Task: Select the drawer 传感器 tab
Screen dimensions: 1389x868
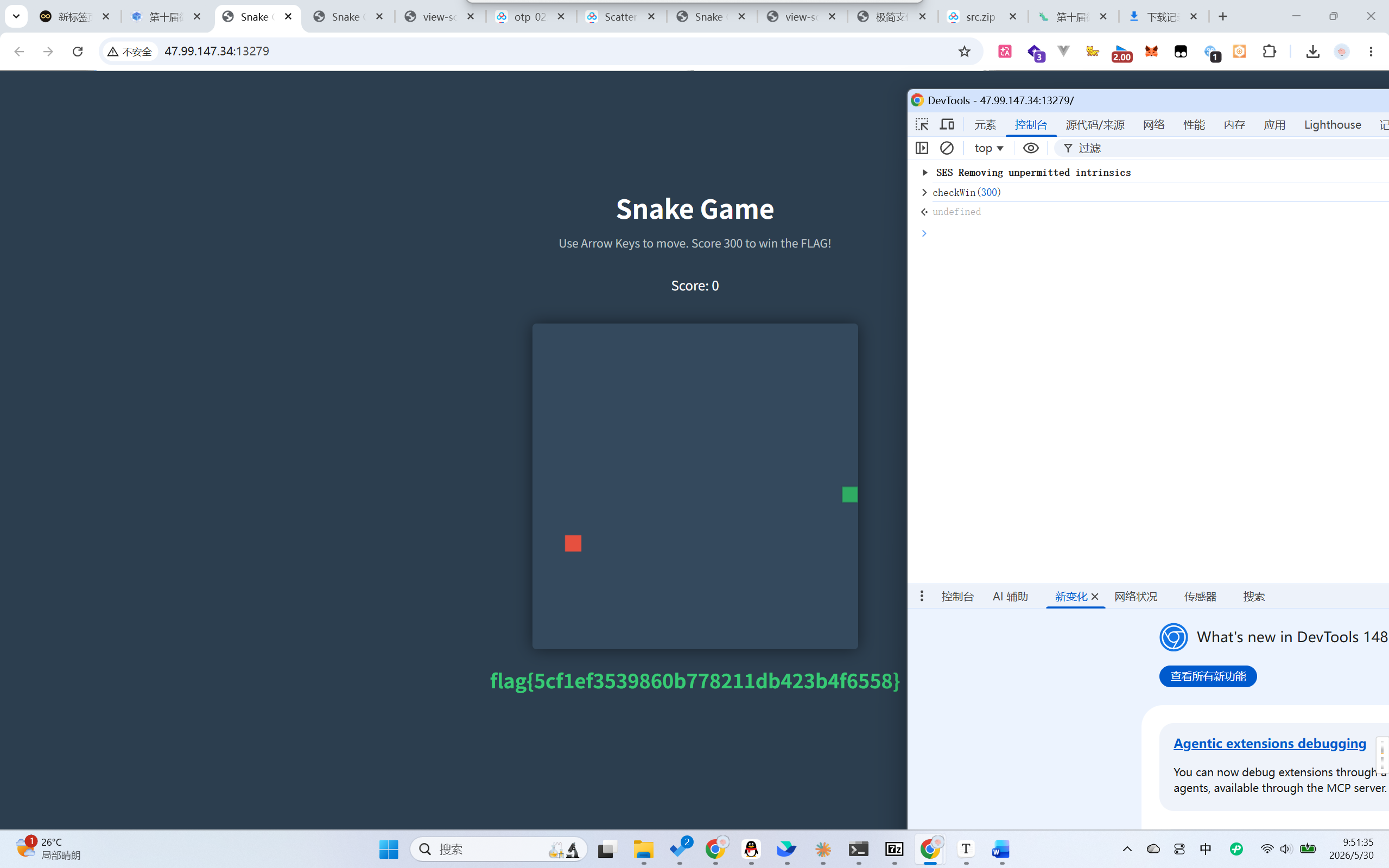Action: pyautogui.click(x=1200, y=597)
